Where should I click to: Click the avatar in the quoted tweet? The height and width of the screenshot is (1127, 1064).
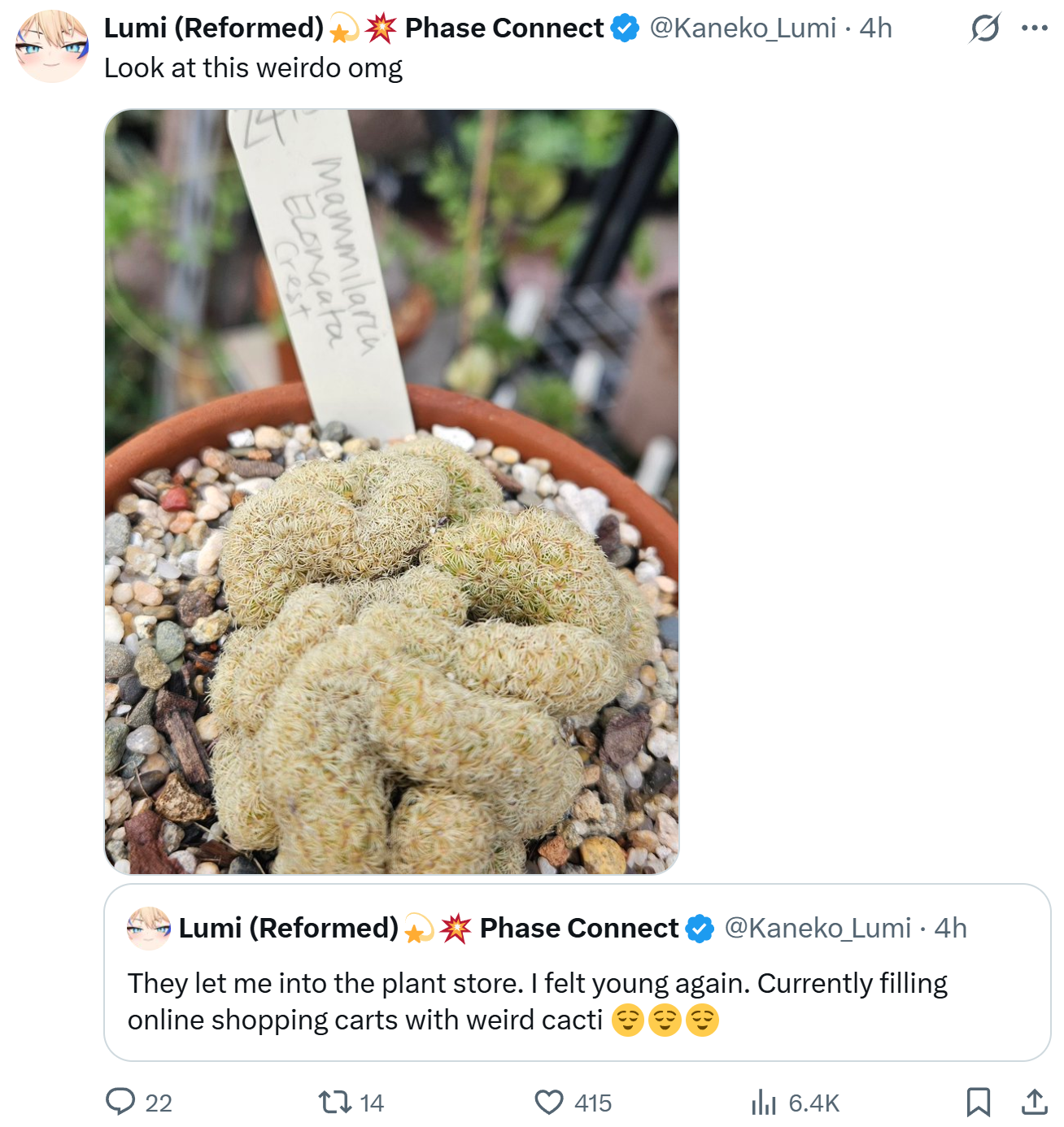click(x=149, y=928)
